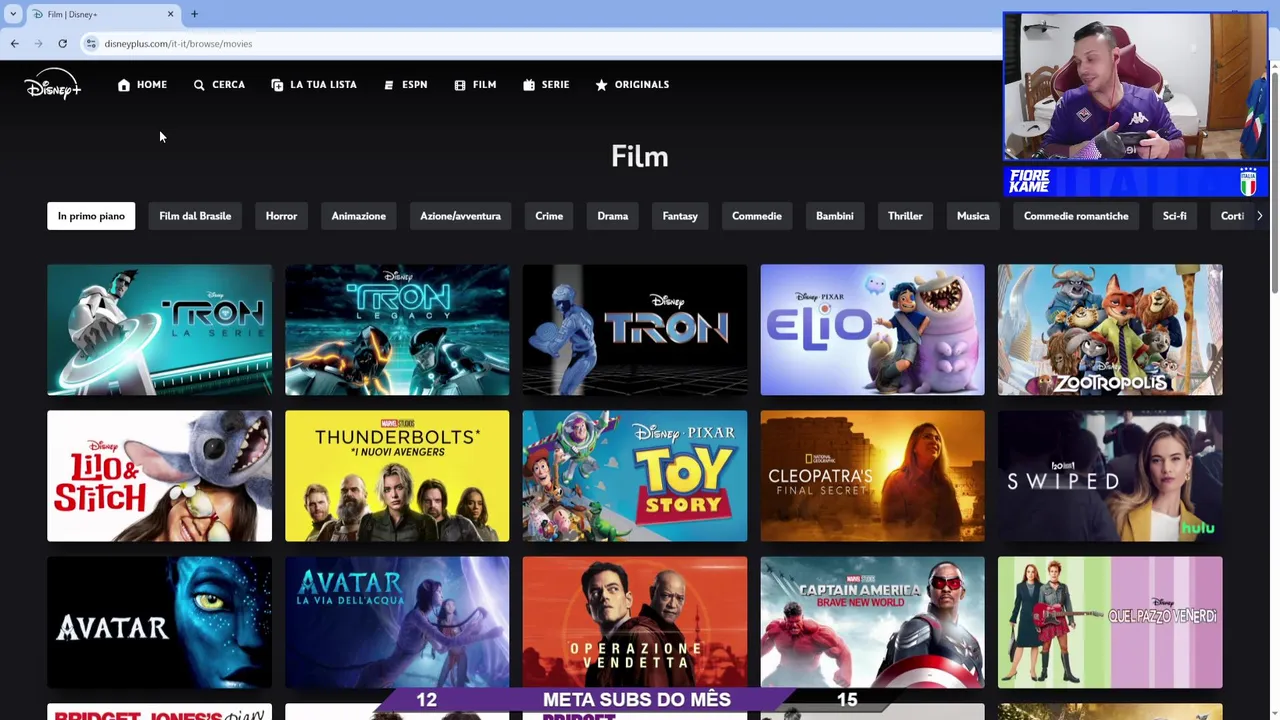Open the Lilo & Stitch tile
This screenshot has height=720, width=1280.
pyautogui.click(x=159, y=476)
